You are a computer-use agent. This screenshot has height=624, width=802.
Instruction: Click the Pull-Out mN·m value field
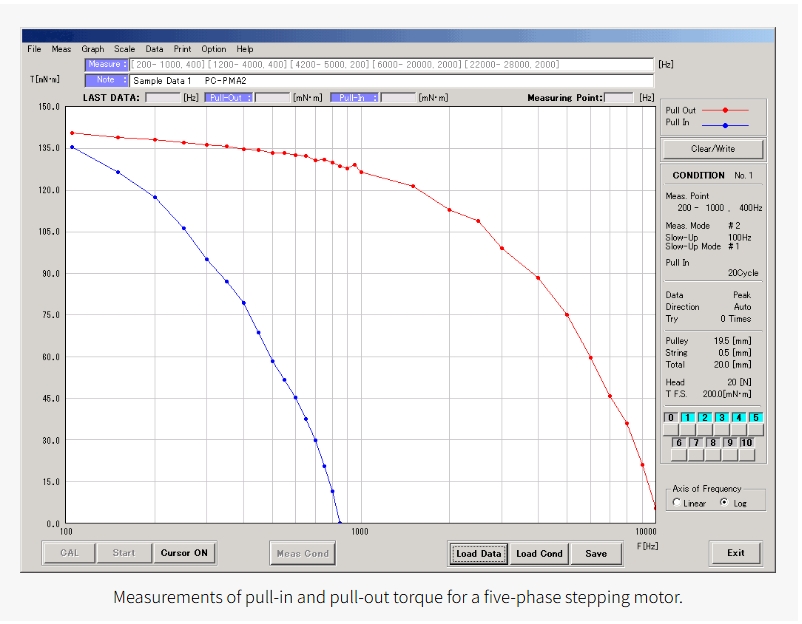click(272, 98)
